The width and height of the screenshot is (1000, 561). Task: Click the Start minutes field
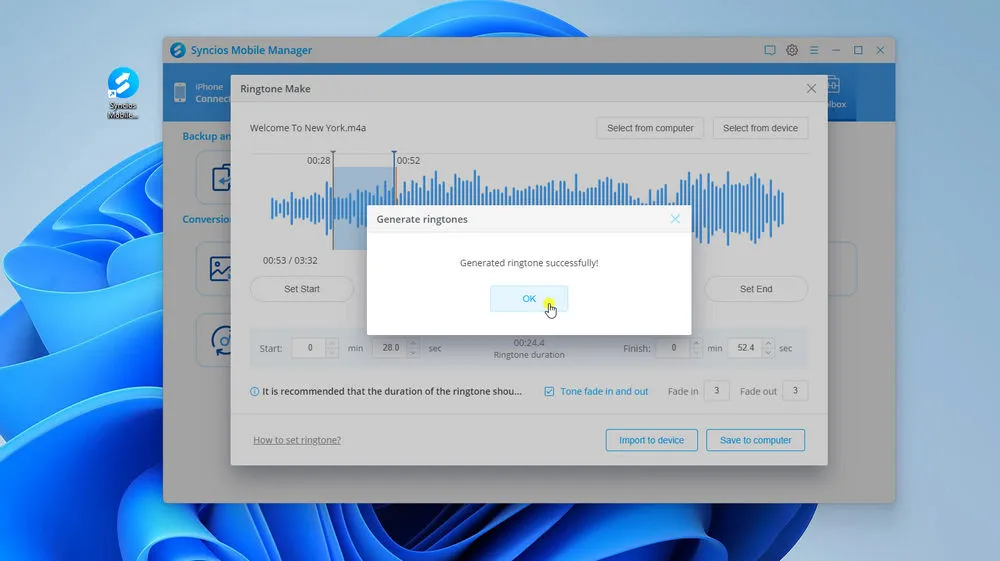[x=310, y=348]
